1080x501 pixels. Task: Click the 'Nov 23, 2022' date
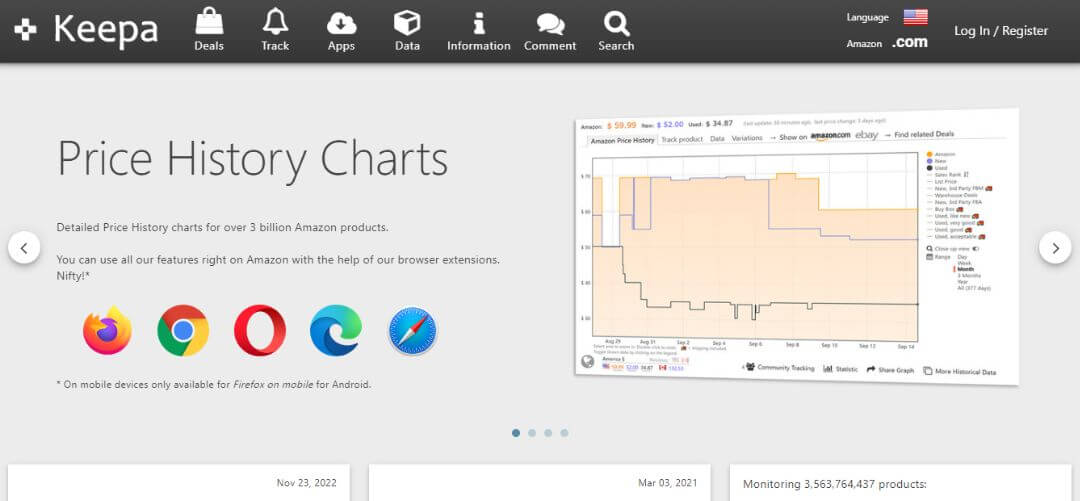click(x=307, y=483)
